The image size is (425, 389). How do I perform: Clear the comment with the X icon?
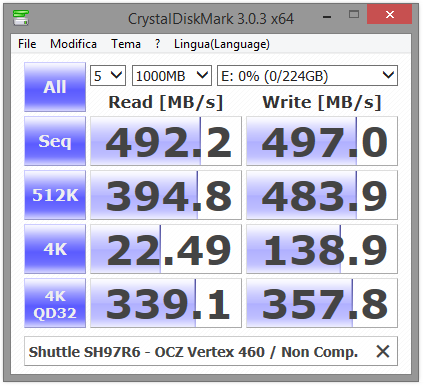[383, 351]
